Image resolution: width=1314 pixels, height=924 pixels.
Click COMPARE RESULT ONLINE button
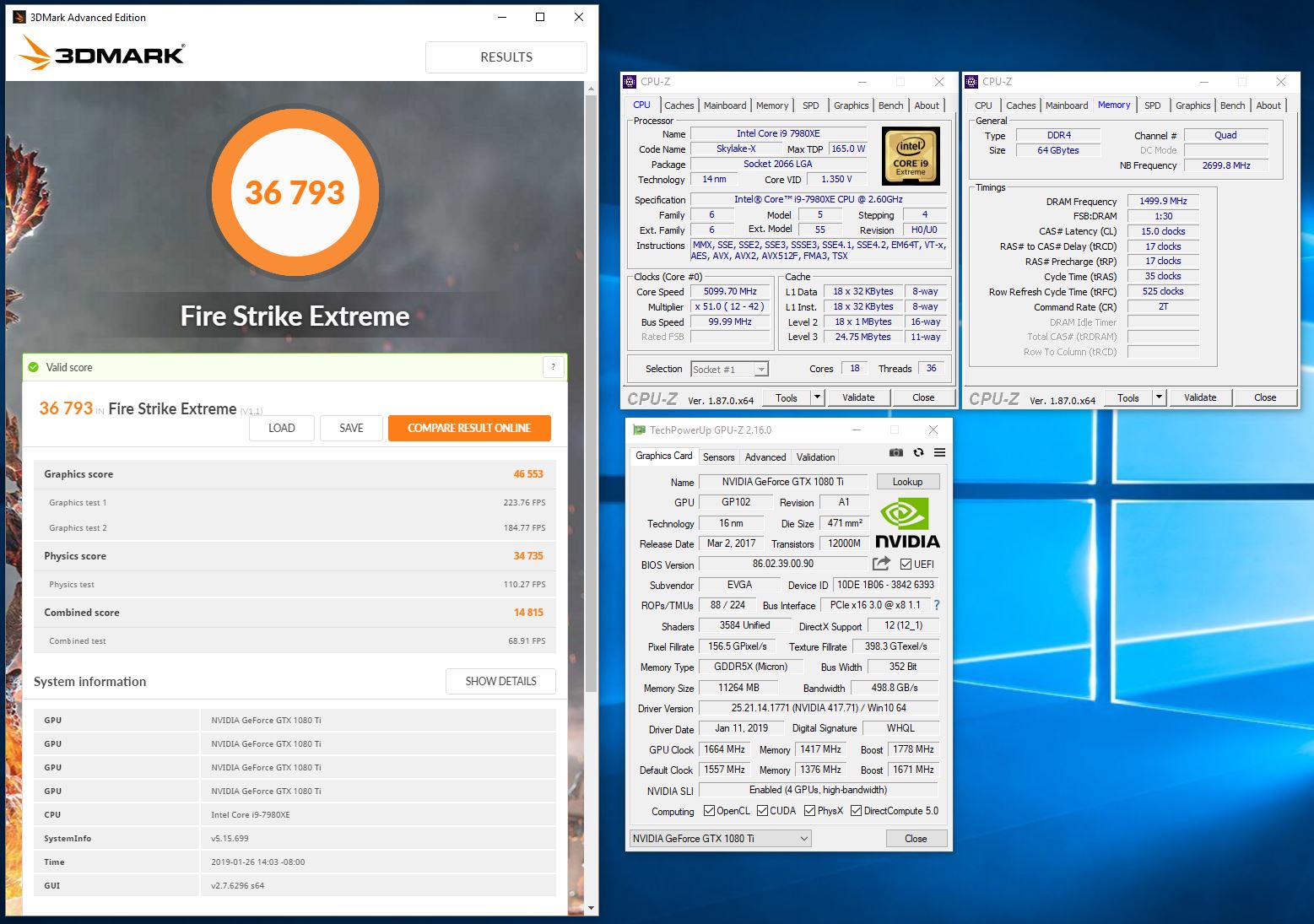click(469, 428)
